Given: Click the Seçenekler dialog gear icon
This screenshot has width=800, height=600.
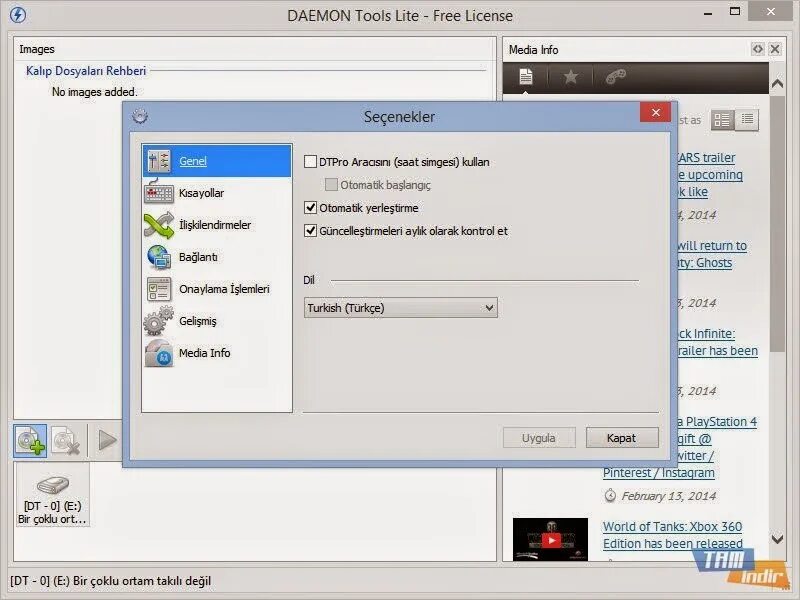Looking at the screenshot, I should point(140,116).
